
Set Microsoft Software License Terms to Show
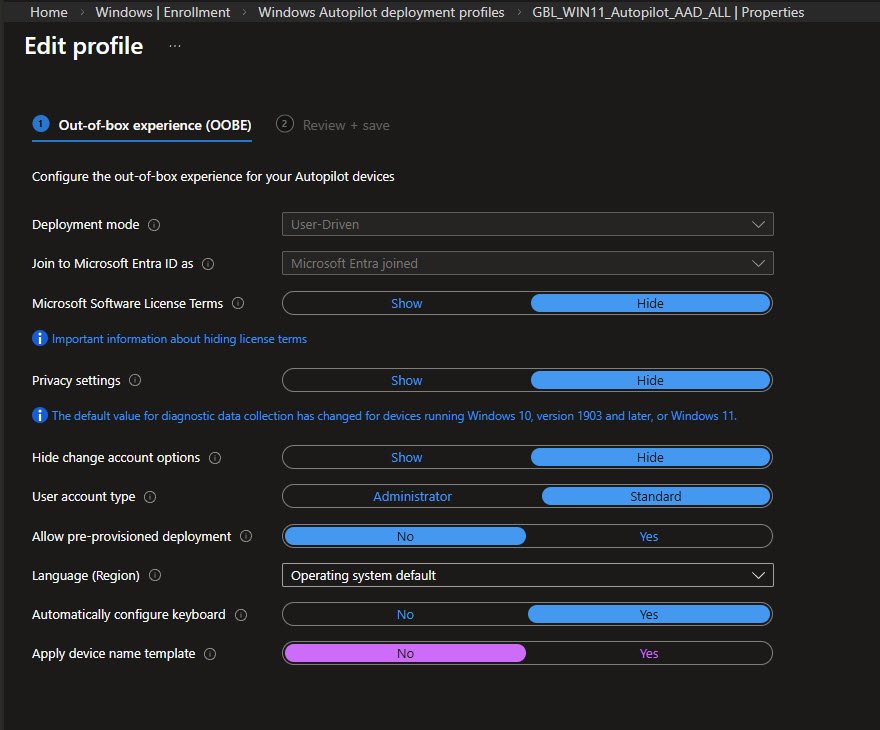pyautogui.click(x=406, y=303)
